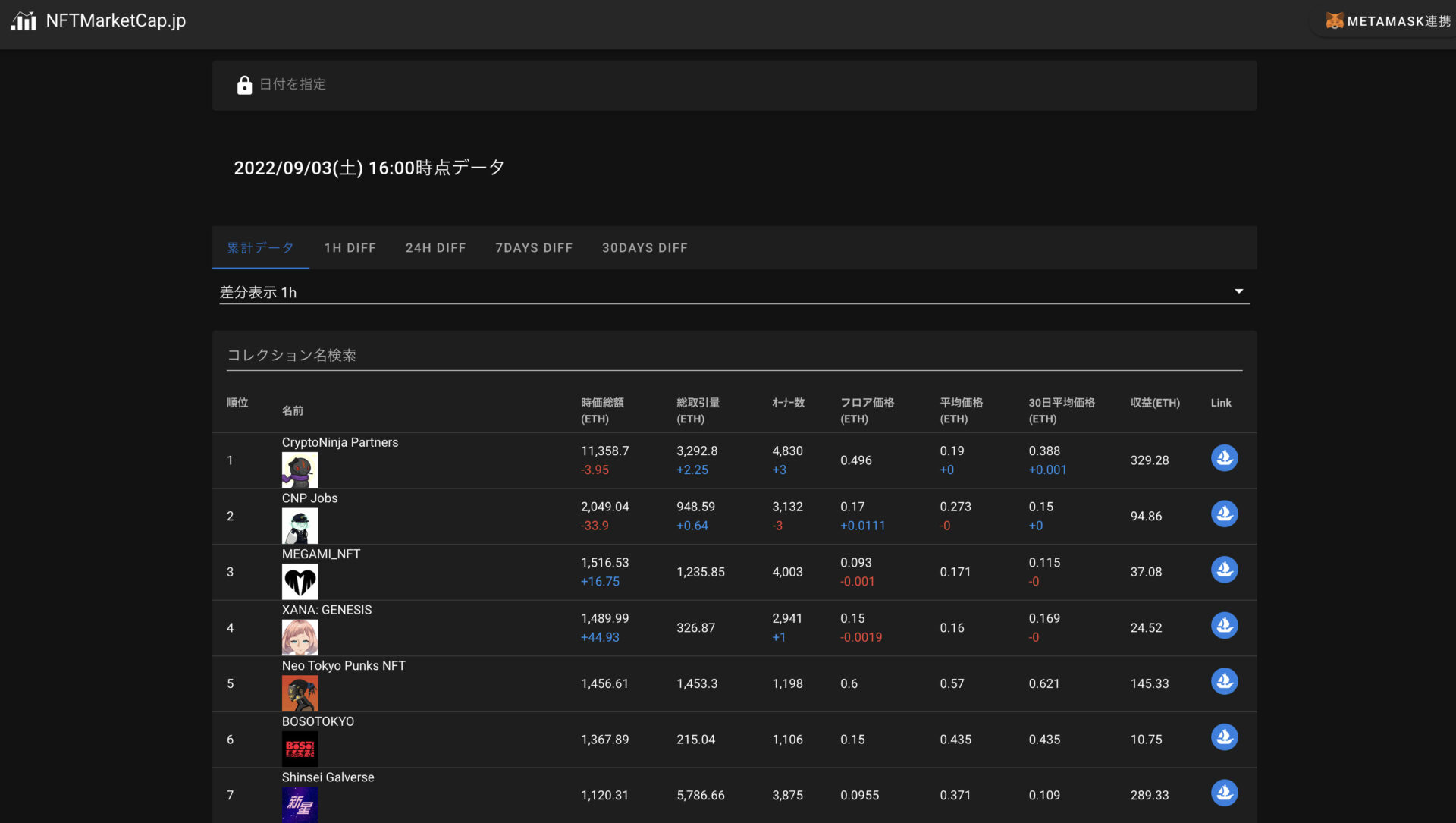Viewport: 1456px width, 823px height.
Task: Switch to the 1H DIFF tab
Action: click(x=350, y=248)
